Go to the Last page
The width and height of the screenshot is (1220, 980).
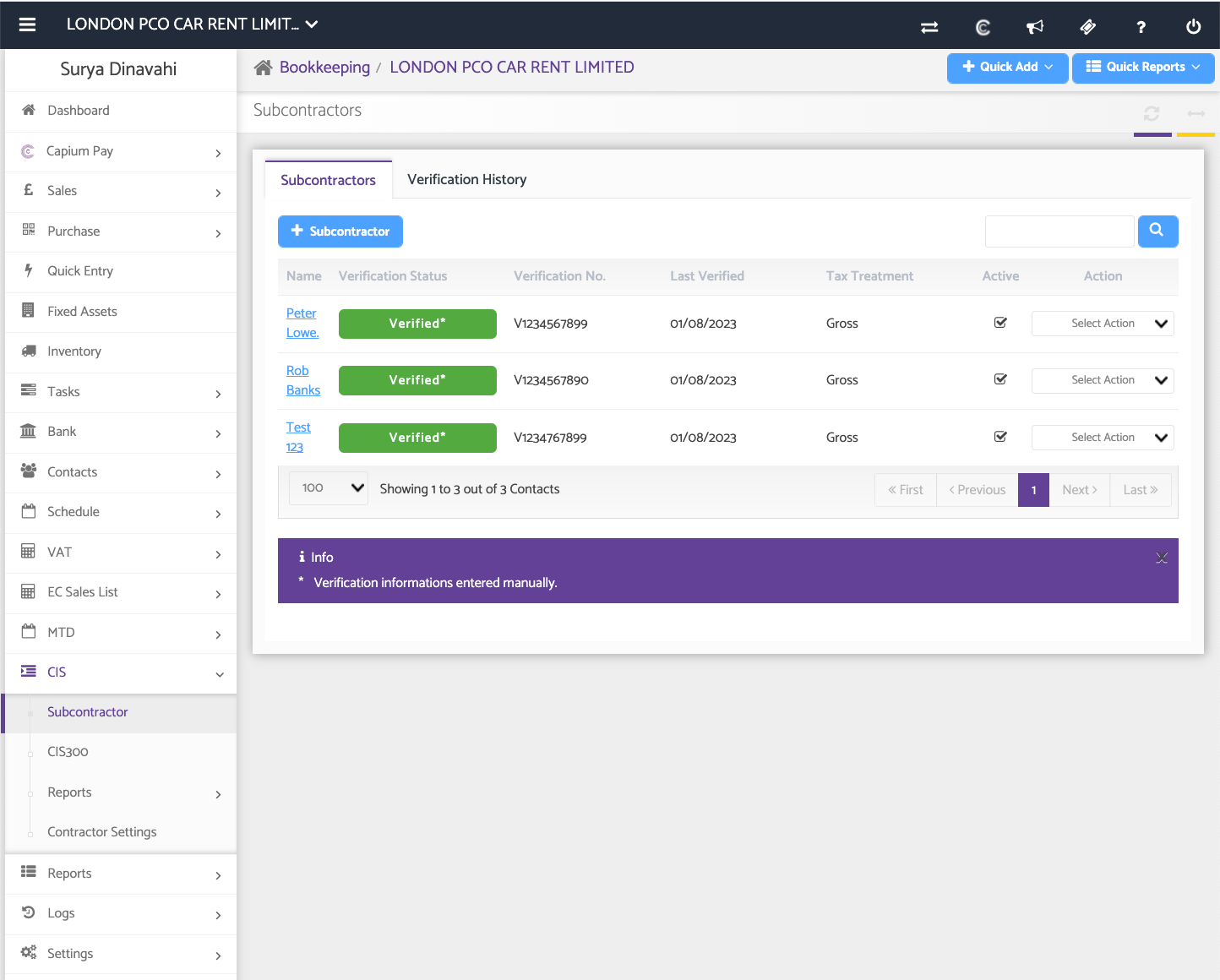point(1141,490)
